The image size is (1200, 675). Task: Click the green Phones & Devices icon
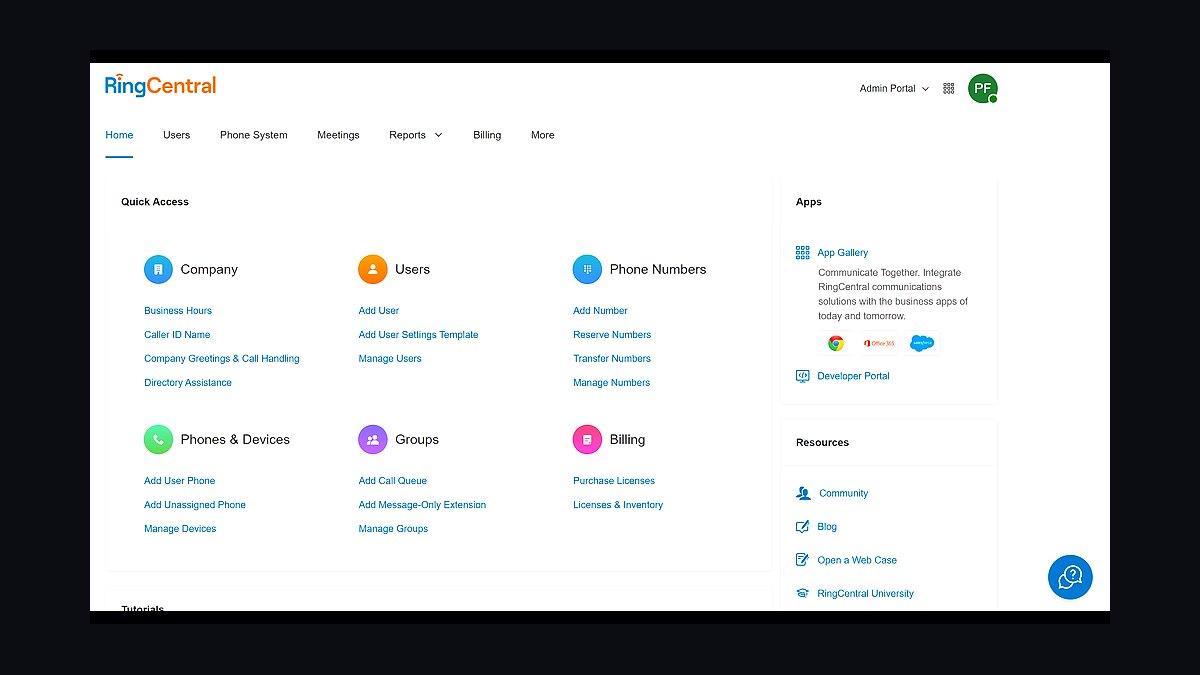[x=158, y=439]
